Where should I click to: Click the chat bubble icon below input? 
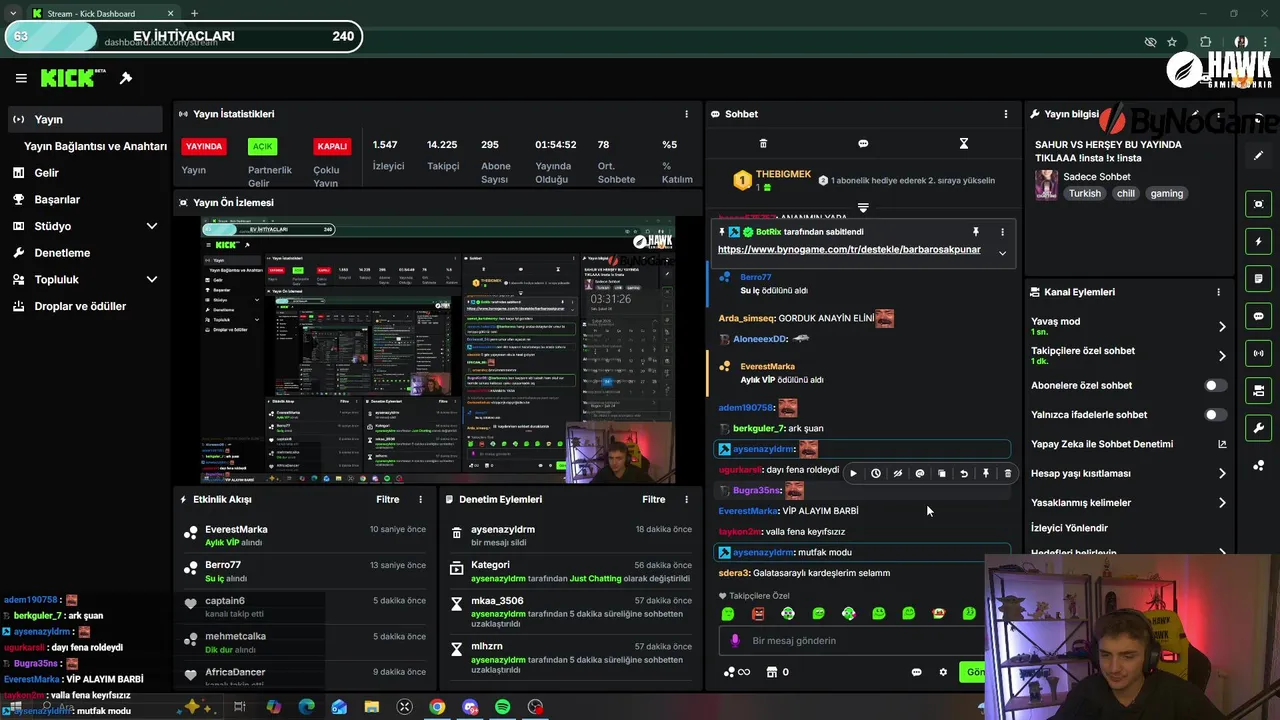(916, 672)
